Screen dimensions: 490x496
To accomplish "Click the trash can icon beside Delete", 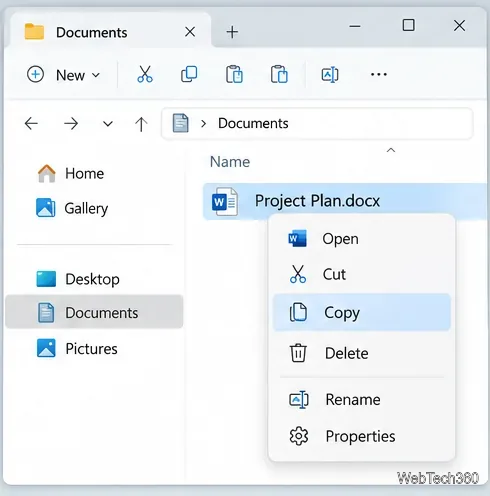I will [298, 353].
